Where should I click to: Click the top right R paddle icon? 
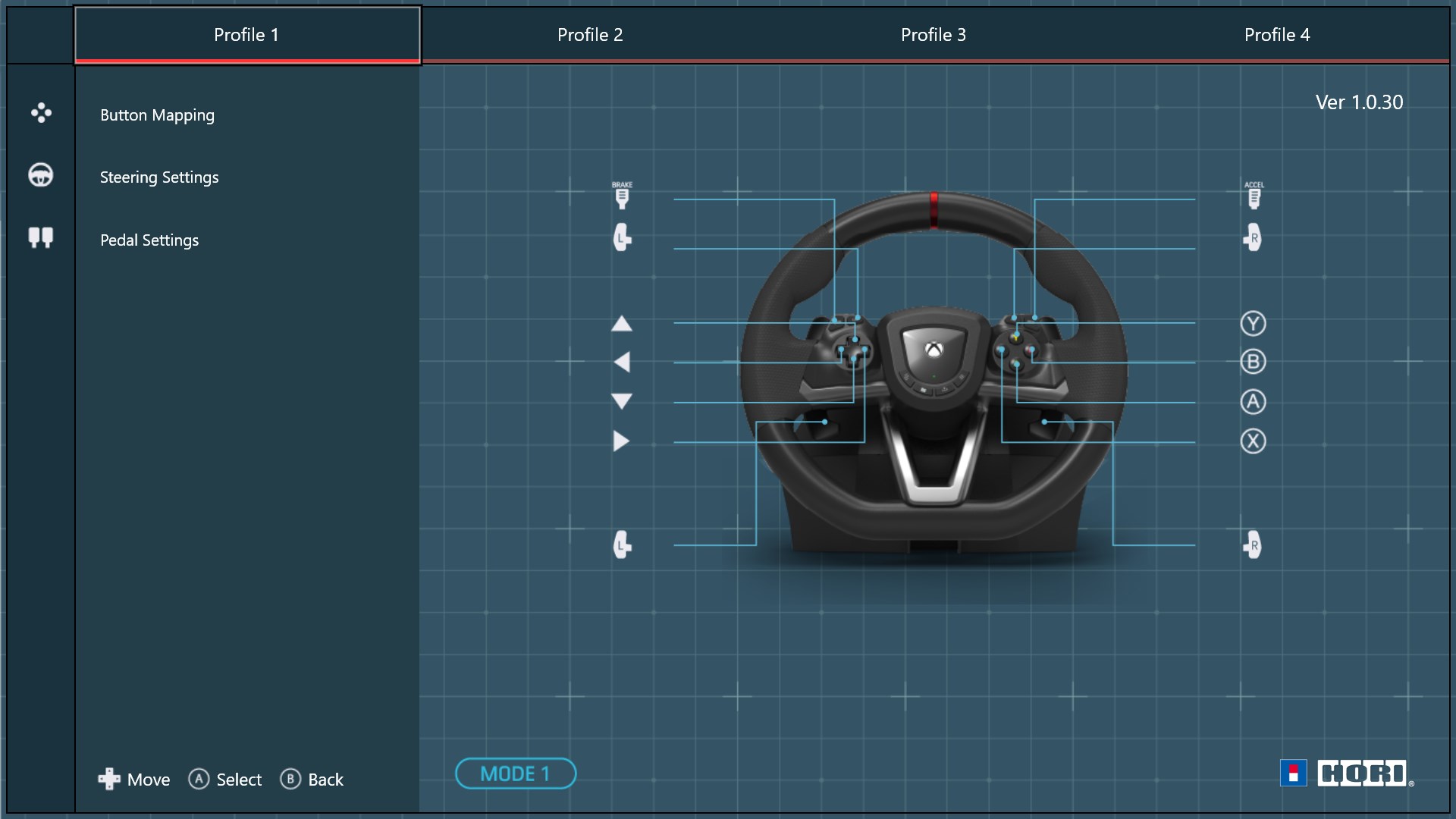point(1253,237)
